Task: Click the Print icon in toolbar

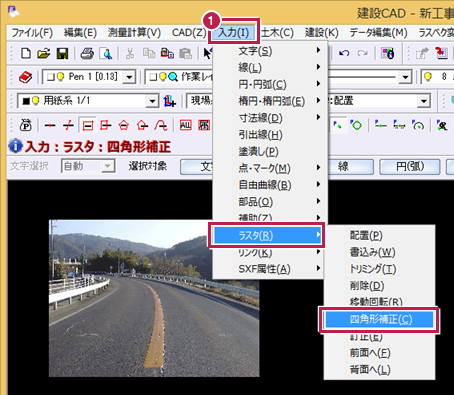Action: 87,53
